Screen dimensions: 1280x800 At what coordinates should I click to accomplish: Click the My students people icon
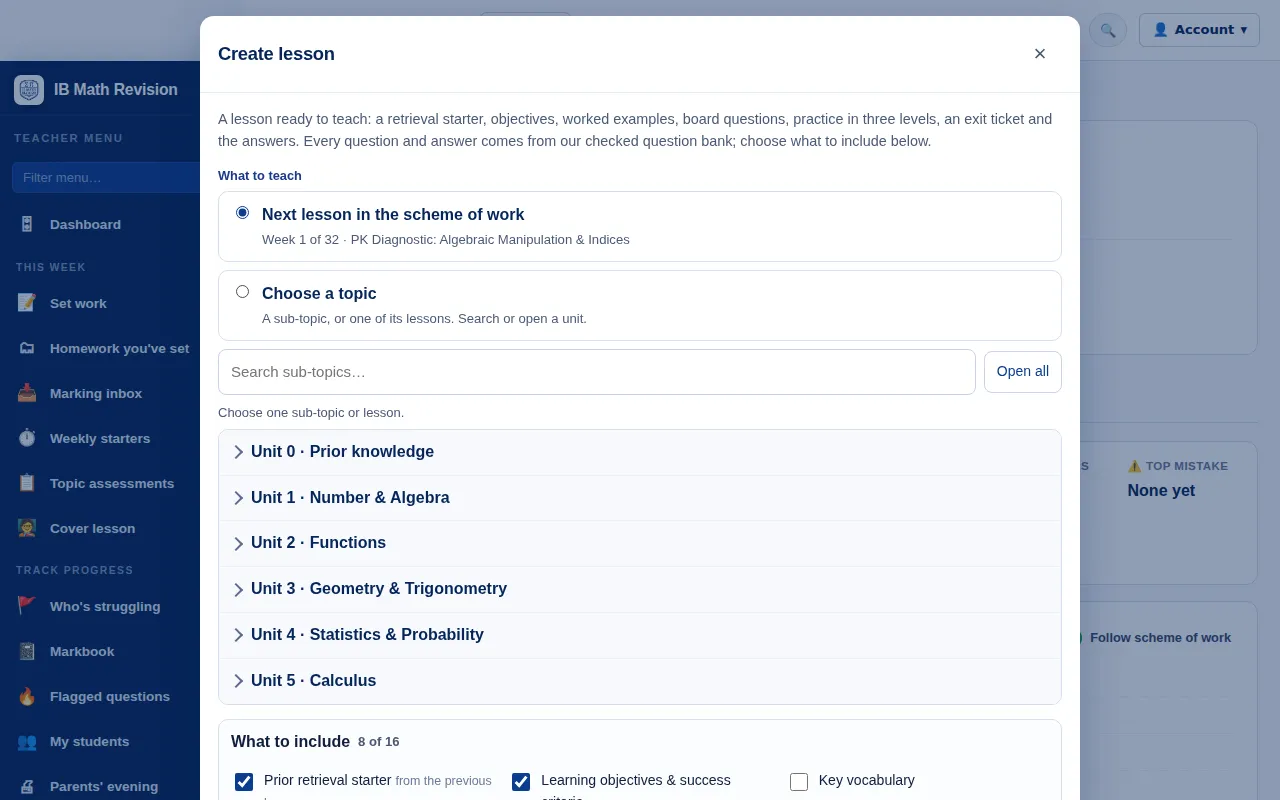point(27,741)
